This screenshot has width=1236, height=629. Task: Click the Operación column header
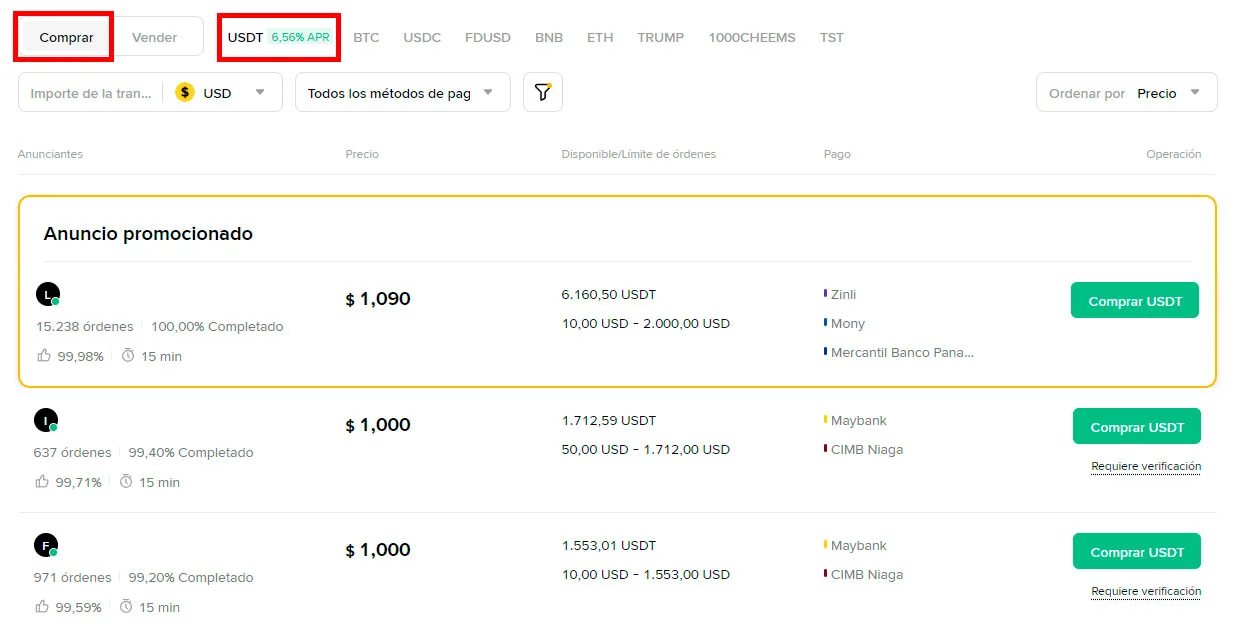pyautogui.click(x=1174, y=154)
